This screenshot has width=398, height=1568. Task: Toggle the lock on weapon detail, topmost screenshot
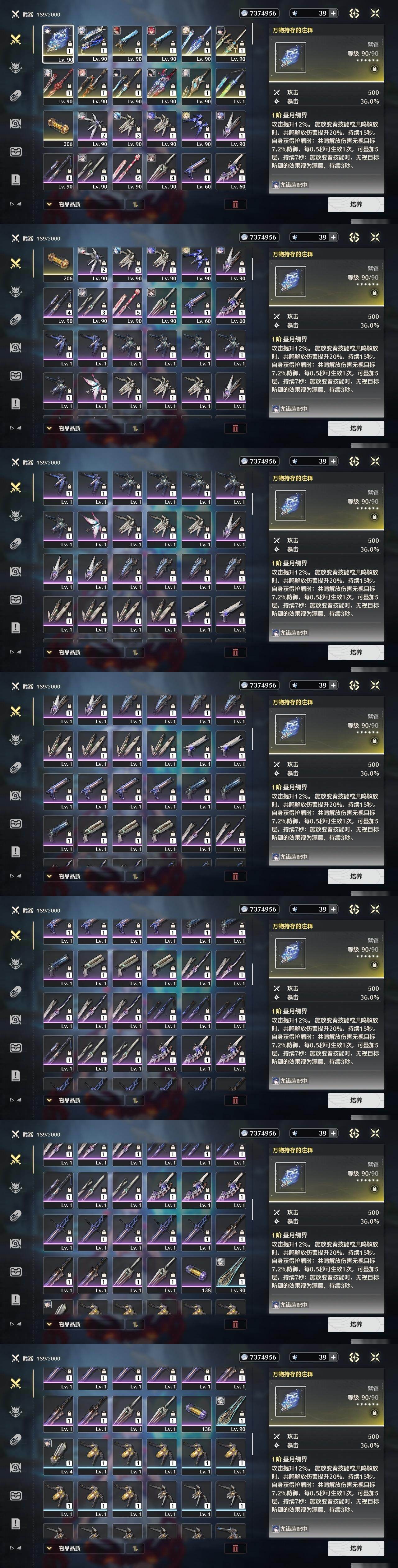374,69
